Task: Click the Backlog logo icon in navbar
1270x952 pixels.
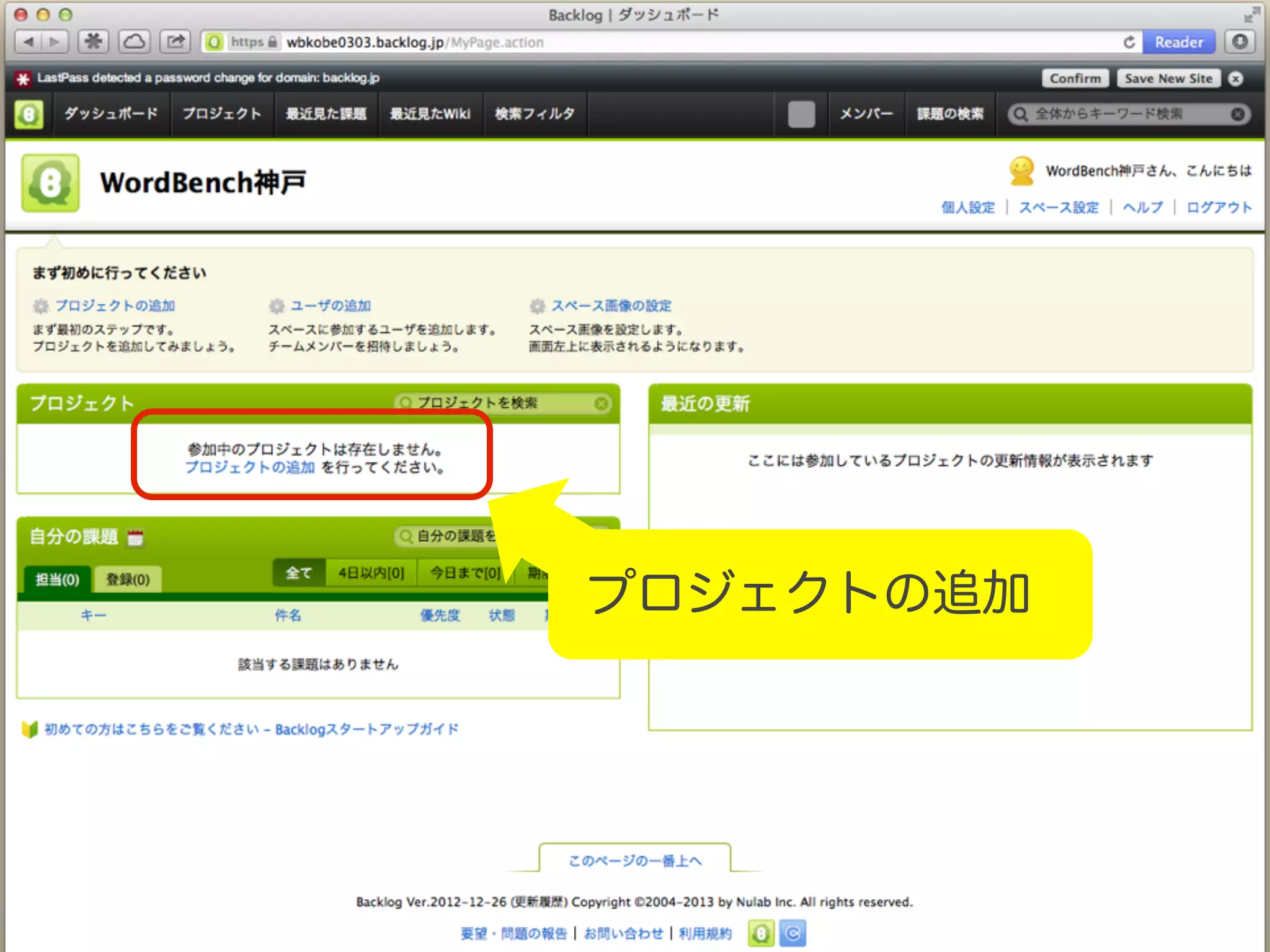Action: pos(29,114)
